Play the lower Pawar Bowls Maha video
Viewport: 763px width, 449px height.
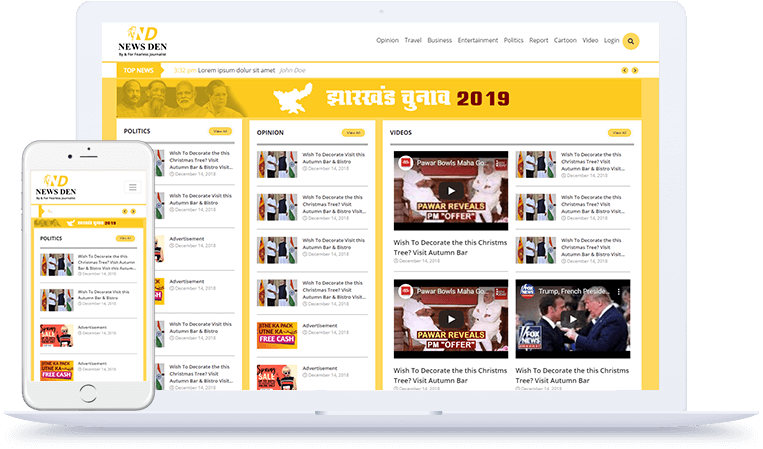click(451, 319)
